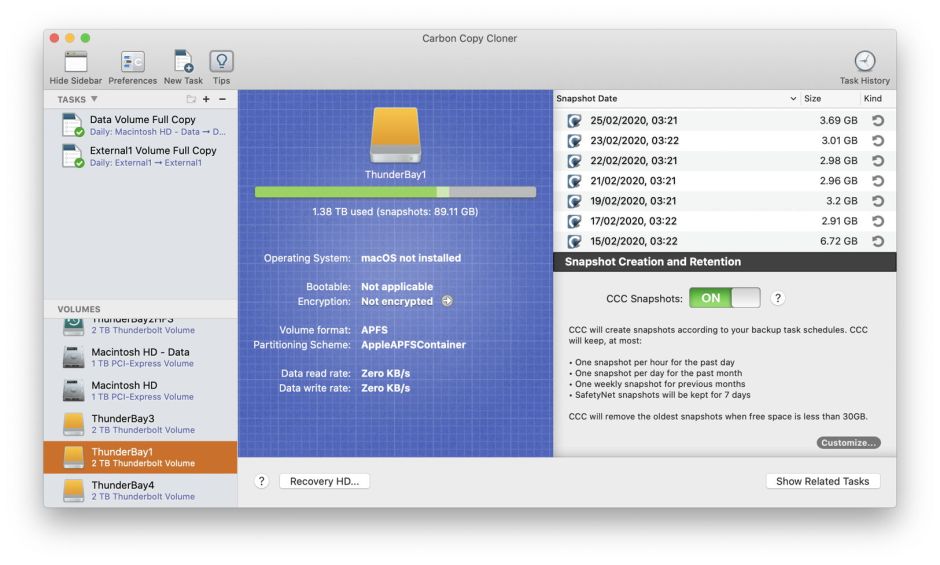
Task: Click the Customize... button
Action: 848,443
